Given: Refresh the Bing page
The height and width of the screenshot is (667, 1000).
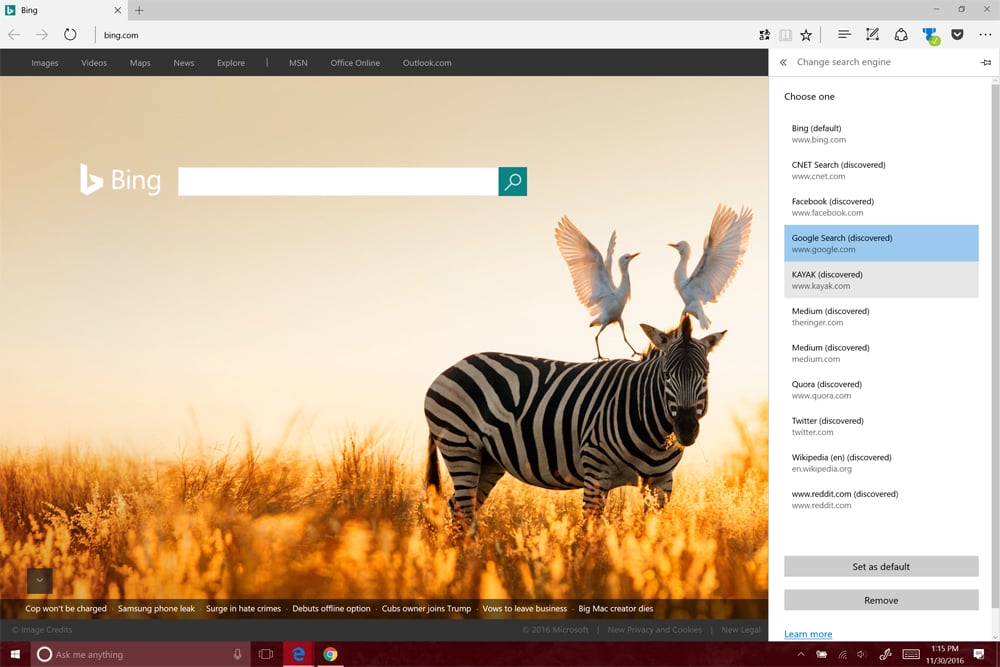Looking at the screenshot, I should 70,34.
